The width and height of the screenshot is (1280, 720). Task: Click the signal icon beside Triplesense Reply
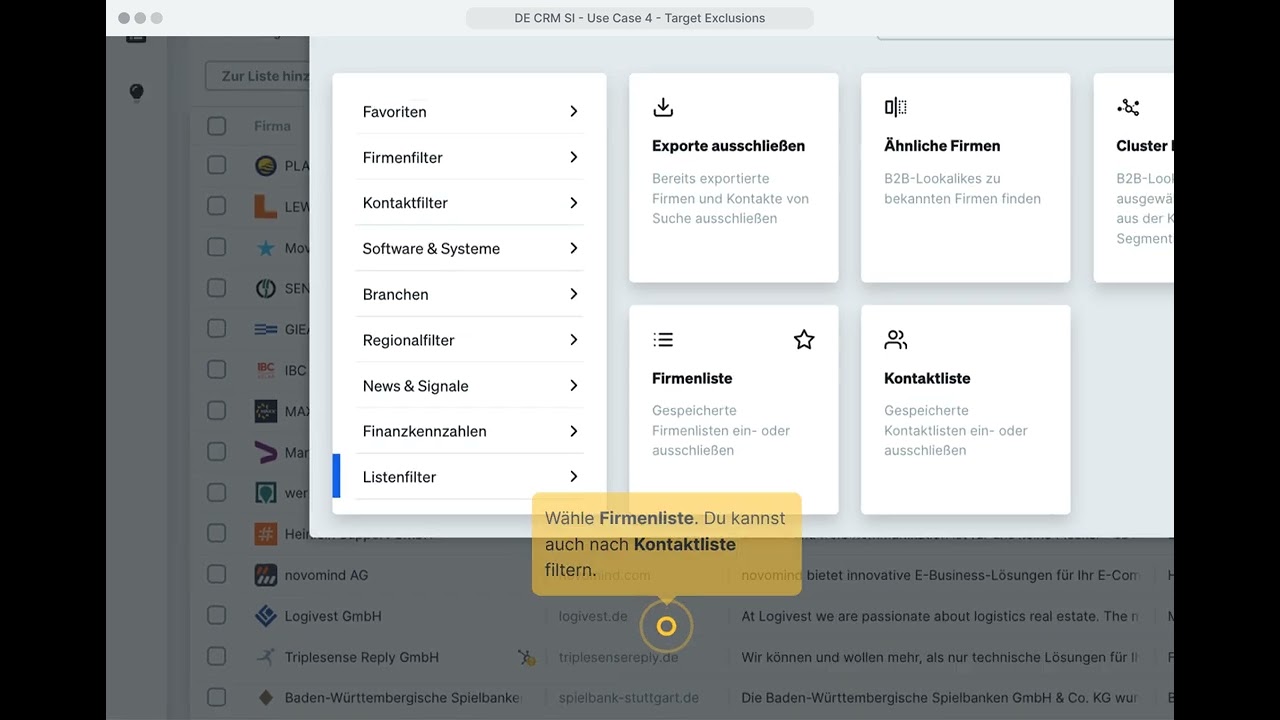click(526, 657)
